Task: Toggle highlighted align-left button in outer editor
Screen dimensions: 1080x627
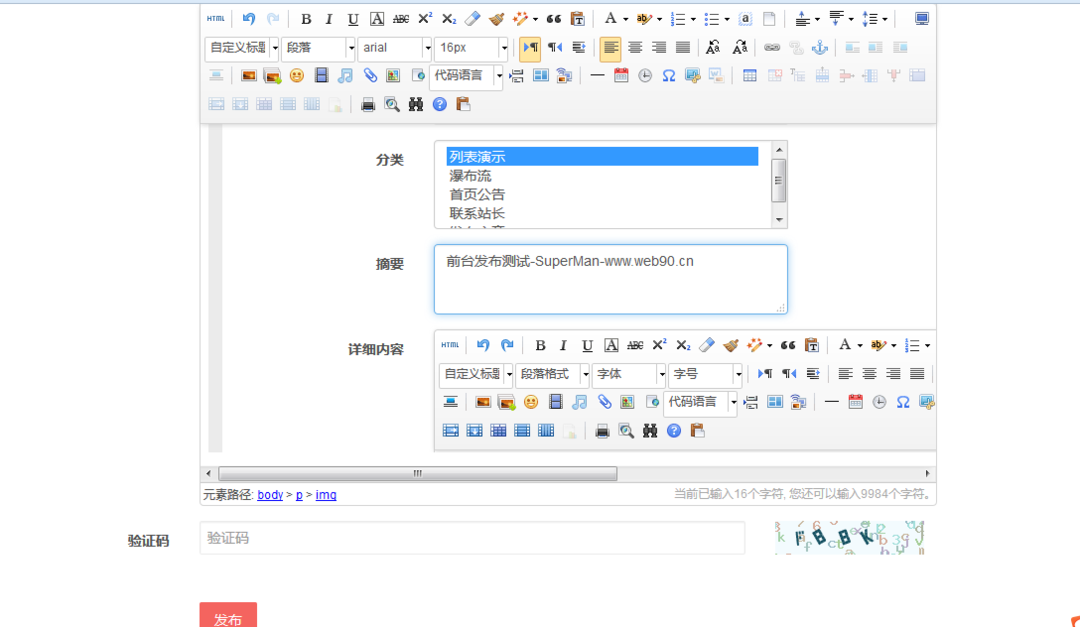Action: click(x=610, y=48)
